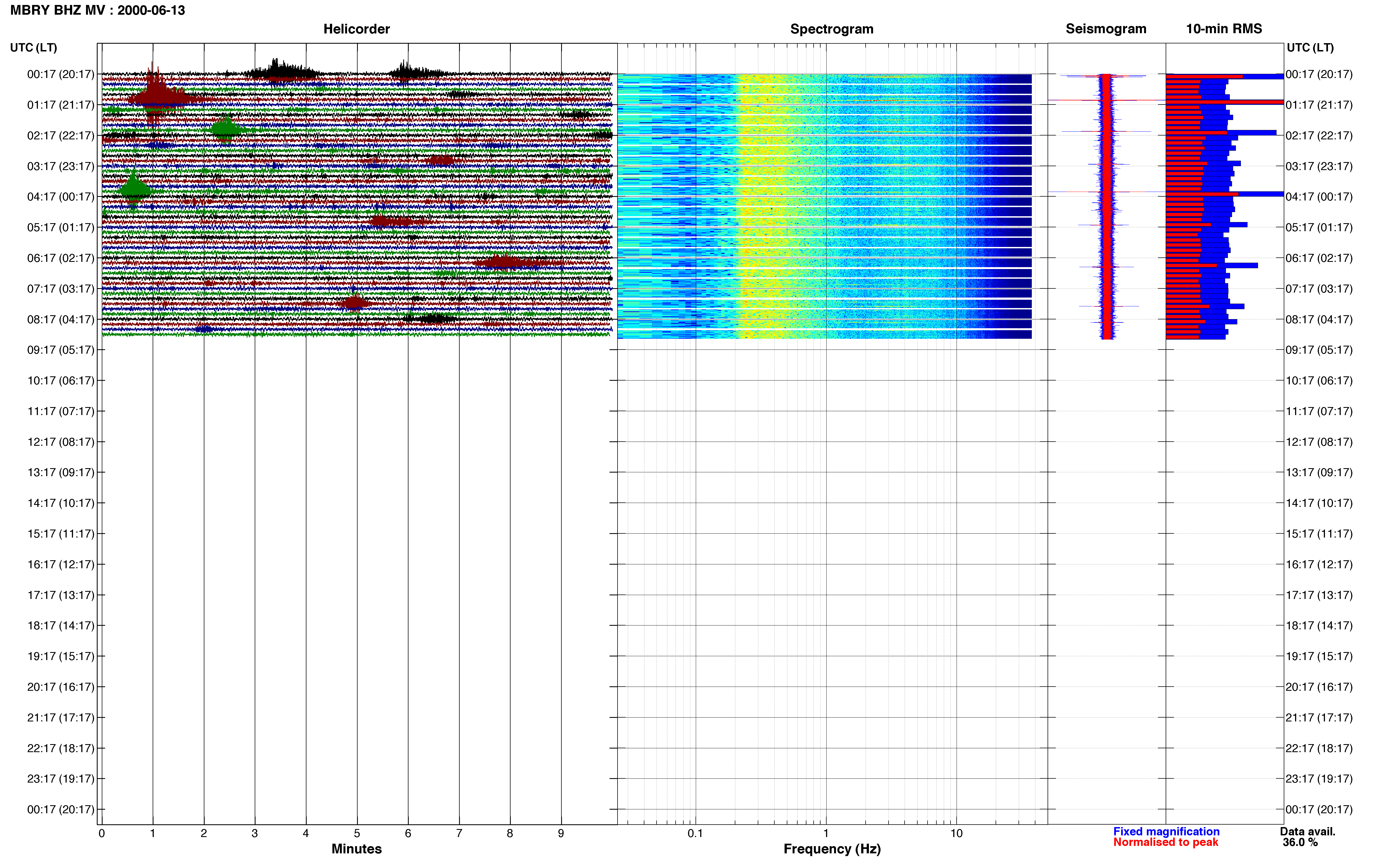Select the Seismogram panel title
The width and height of the screenshot is (1388, 868).
(1106, 29)
